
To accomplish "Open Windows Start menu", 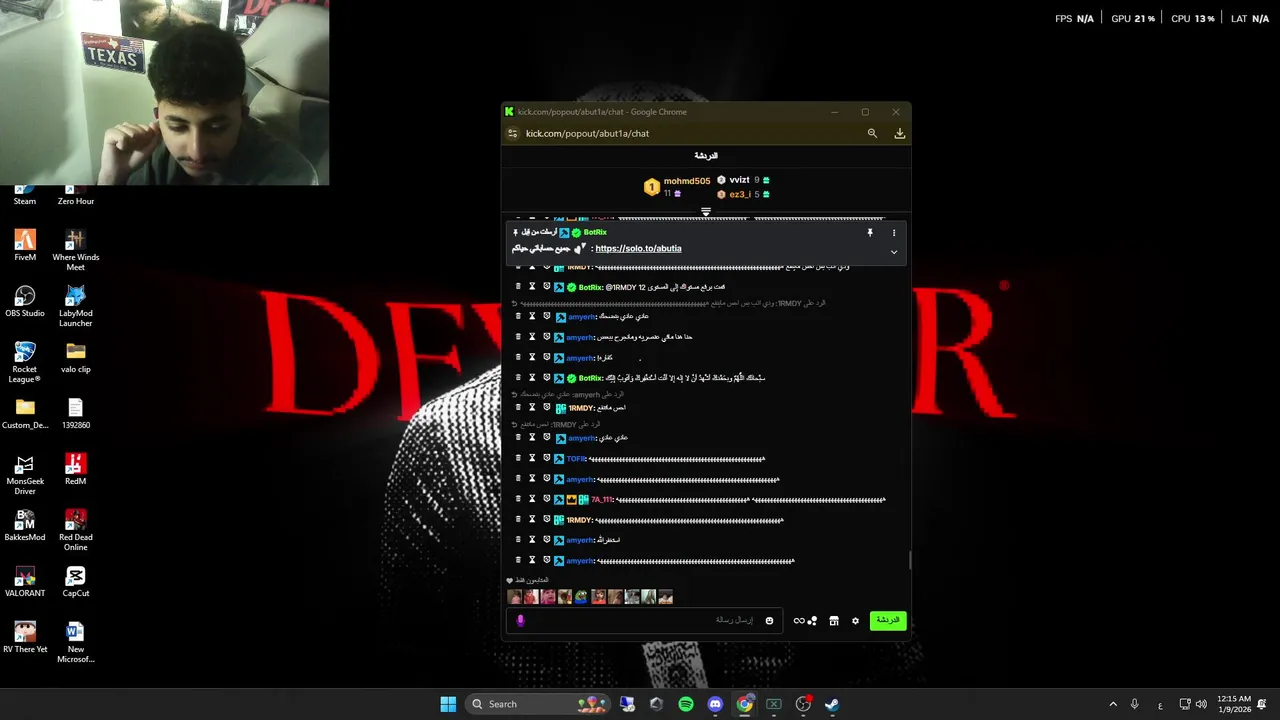I will tap(448, 704).
